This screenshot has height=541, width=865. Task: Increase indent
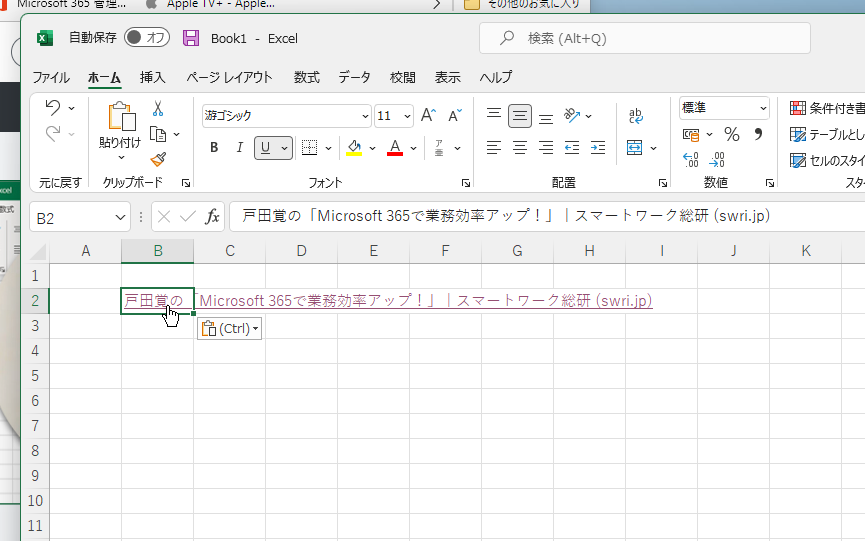pos(598,148)
